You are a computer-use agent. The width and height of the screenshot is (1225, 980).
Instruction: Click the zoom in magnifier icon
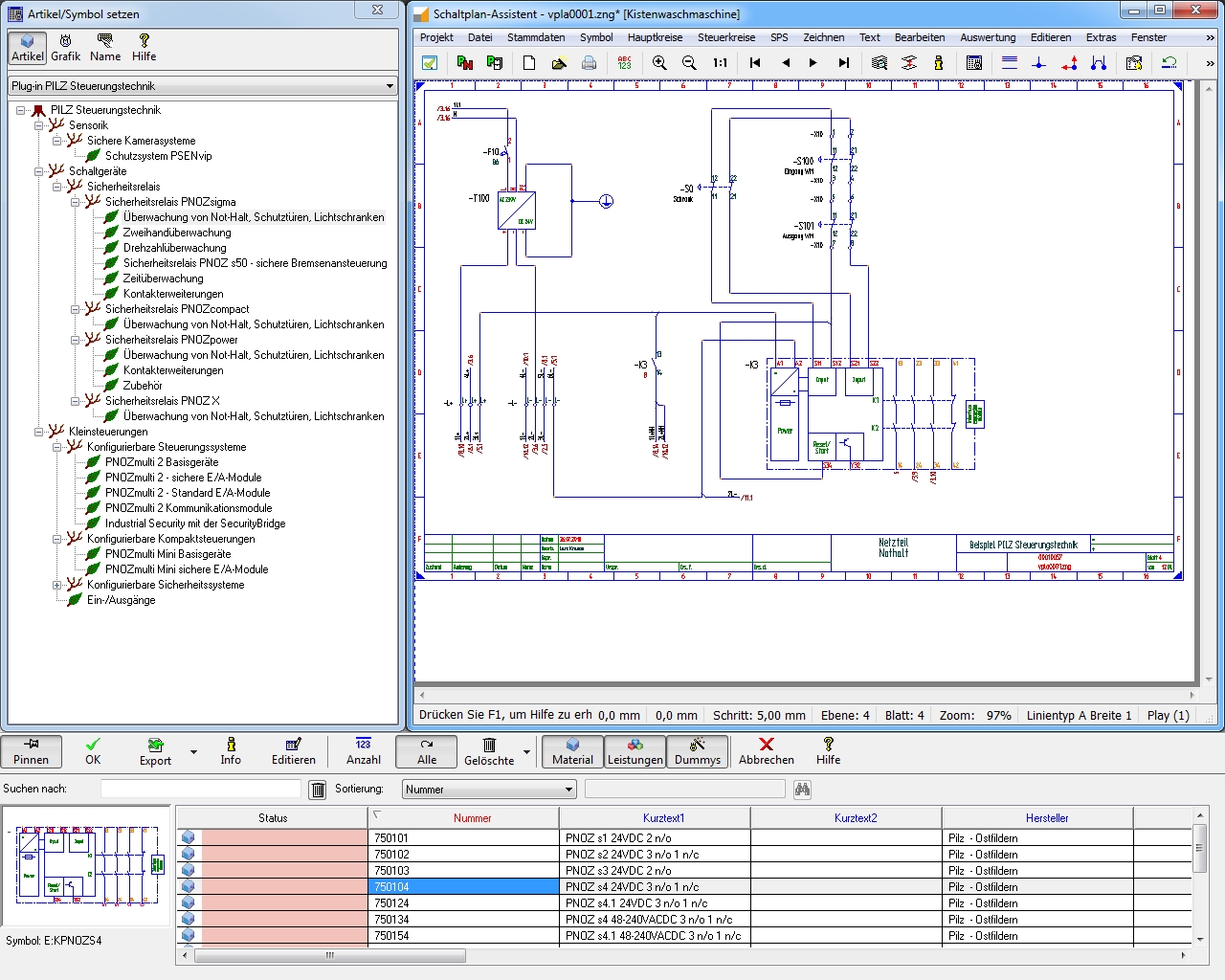point(659,63)
